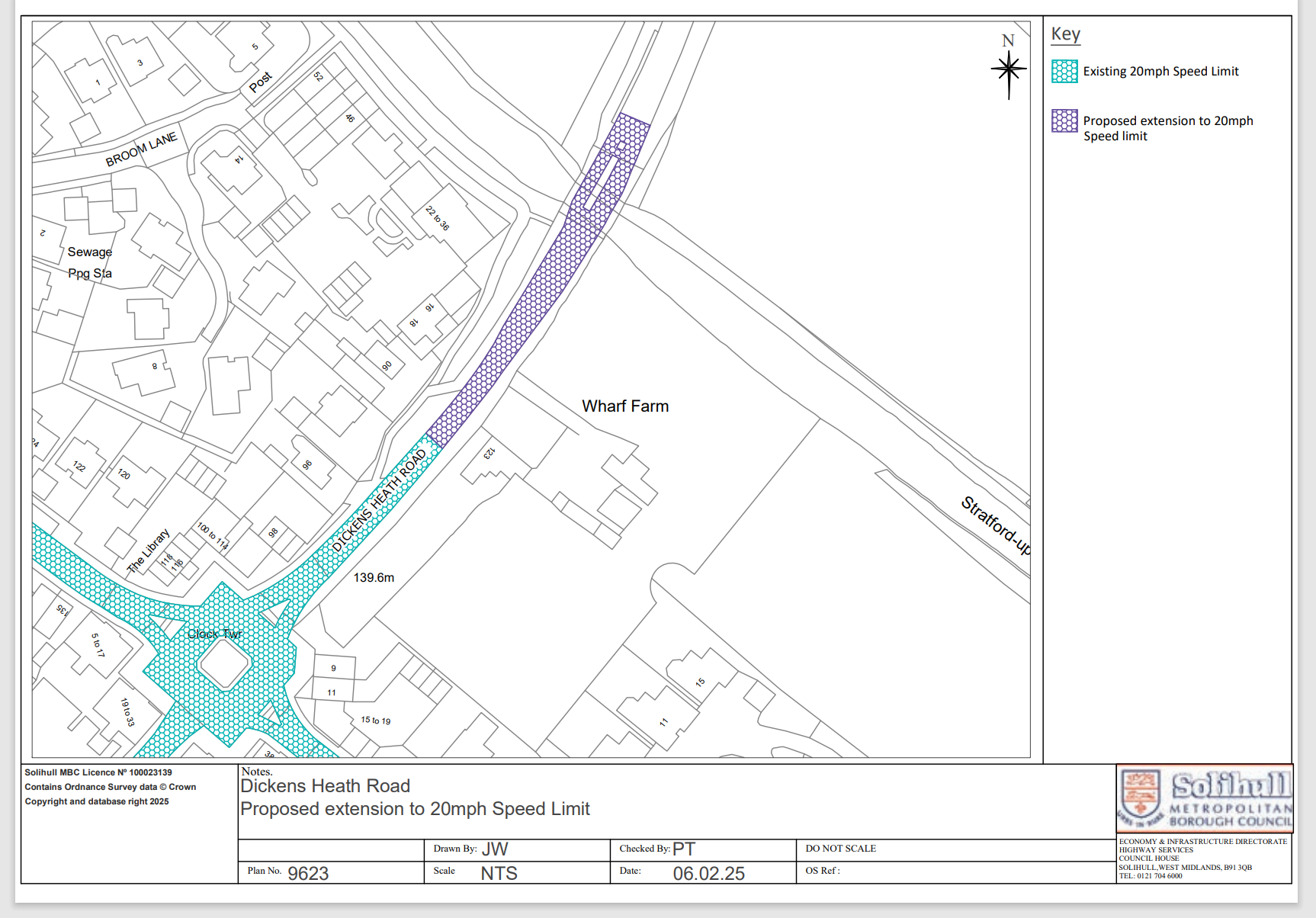Viewport: 1316px width, 918px height.
Task: Select the teal Existing 20mph legend swatch
Action: click(x=1064, y=72)
